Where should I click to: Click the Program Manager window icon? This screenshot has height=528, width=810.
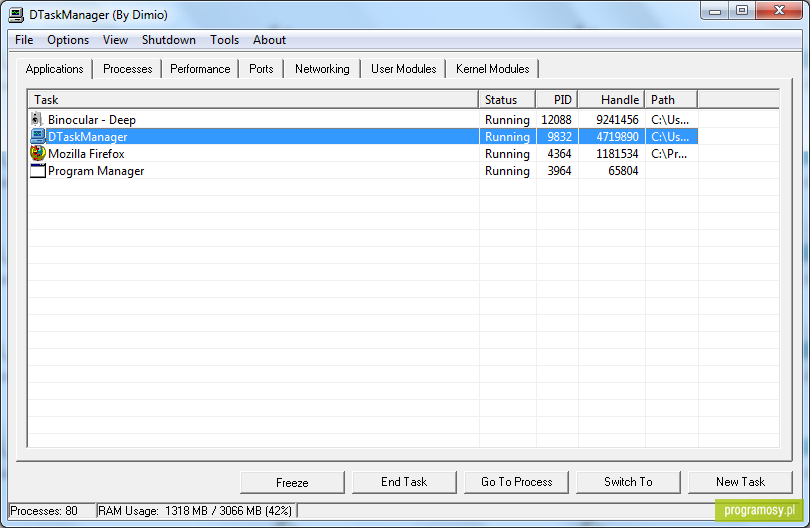pyautogui.click(x=38, y=170)
